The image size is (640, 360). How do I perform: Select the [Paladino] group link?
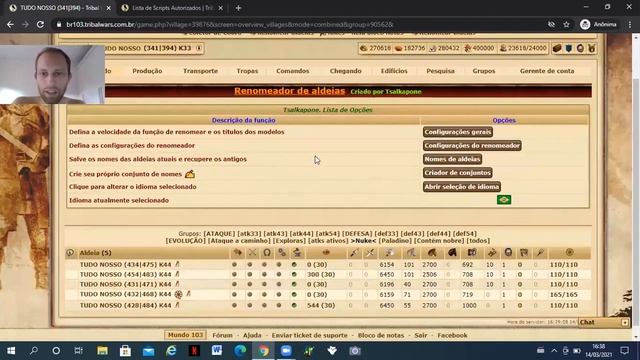pos(396,241)
